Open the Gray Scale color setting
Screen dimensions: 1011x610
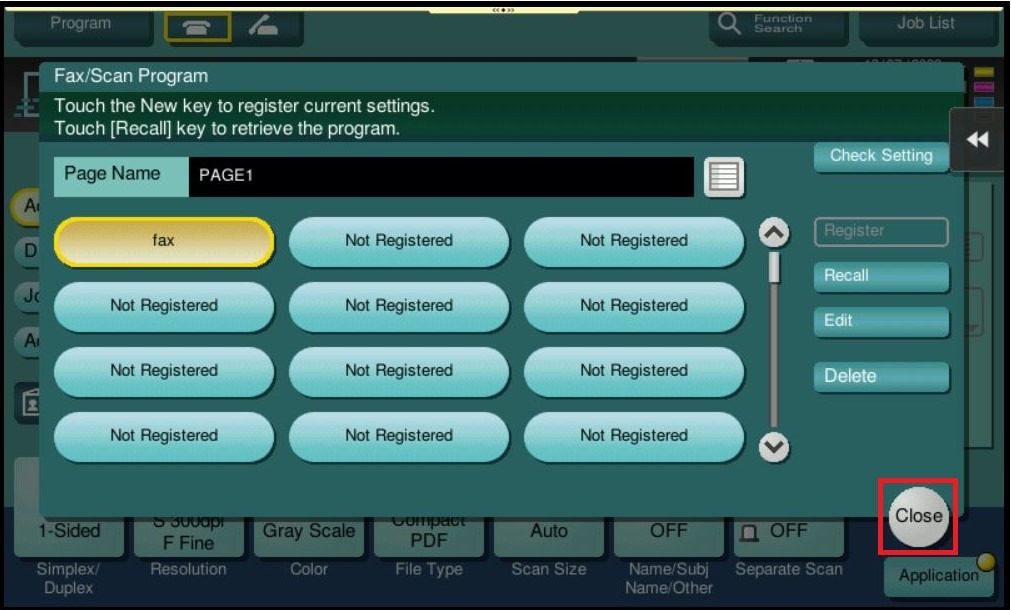(309, 532)
